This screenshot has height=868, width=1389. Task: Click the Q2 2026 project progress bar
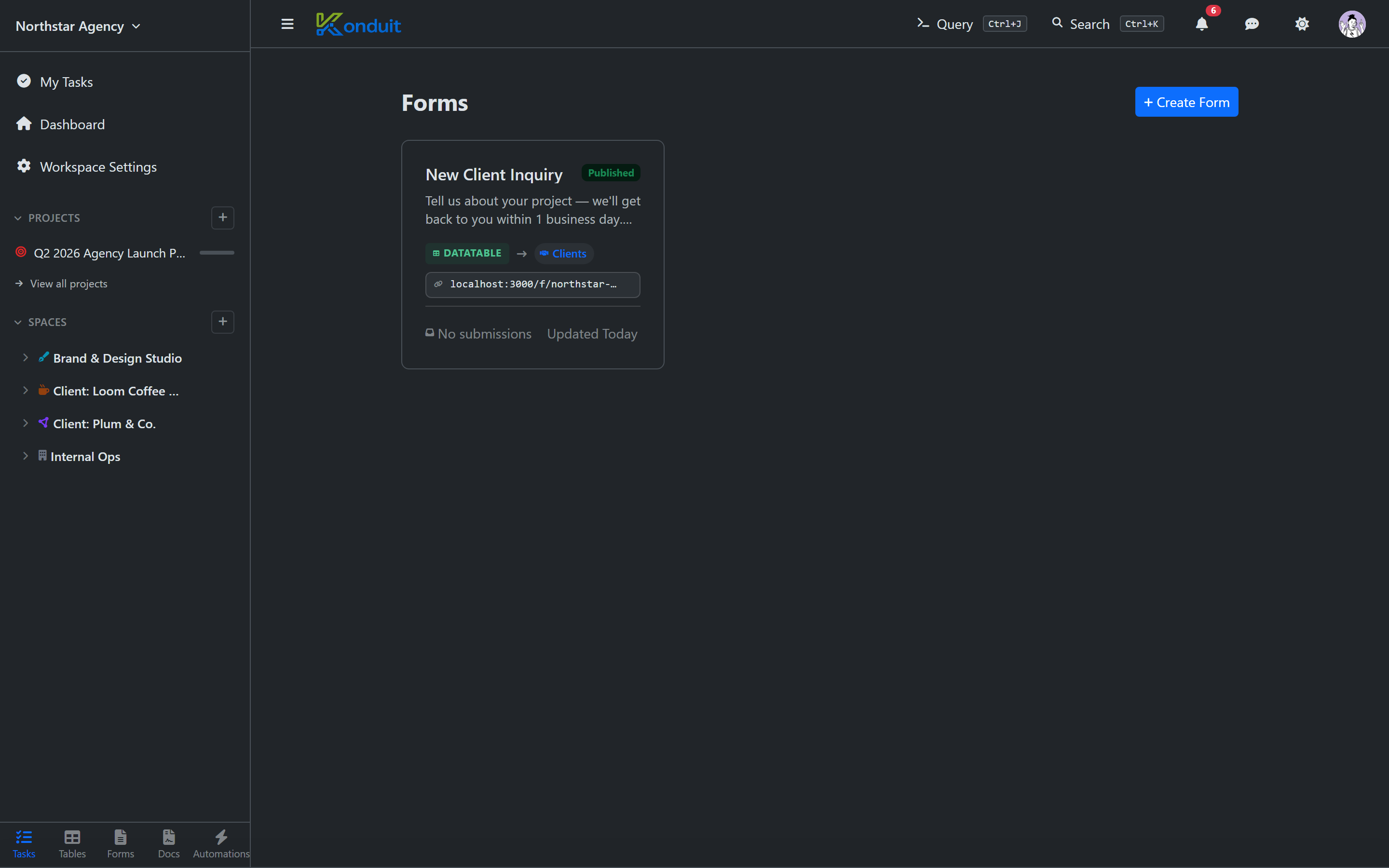[x=217, y=253]
